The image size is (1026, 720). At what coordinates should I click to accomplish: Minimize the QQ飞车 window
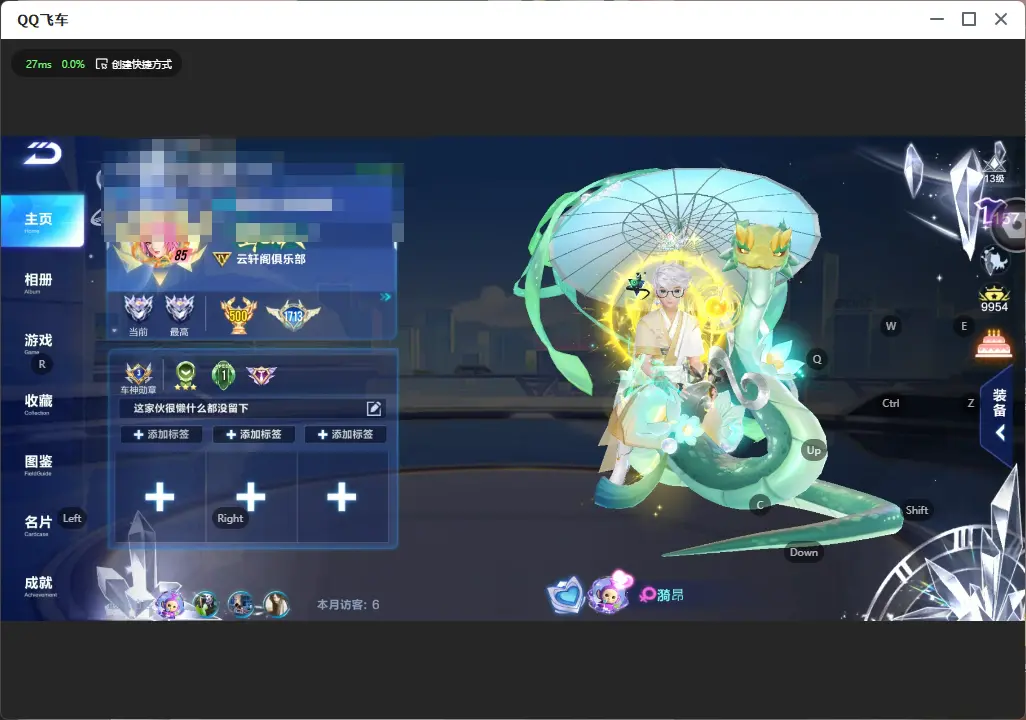(937, 20)
